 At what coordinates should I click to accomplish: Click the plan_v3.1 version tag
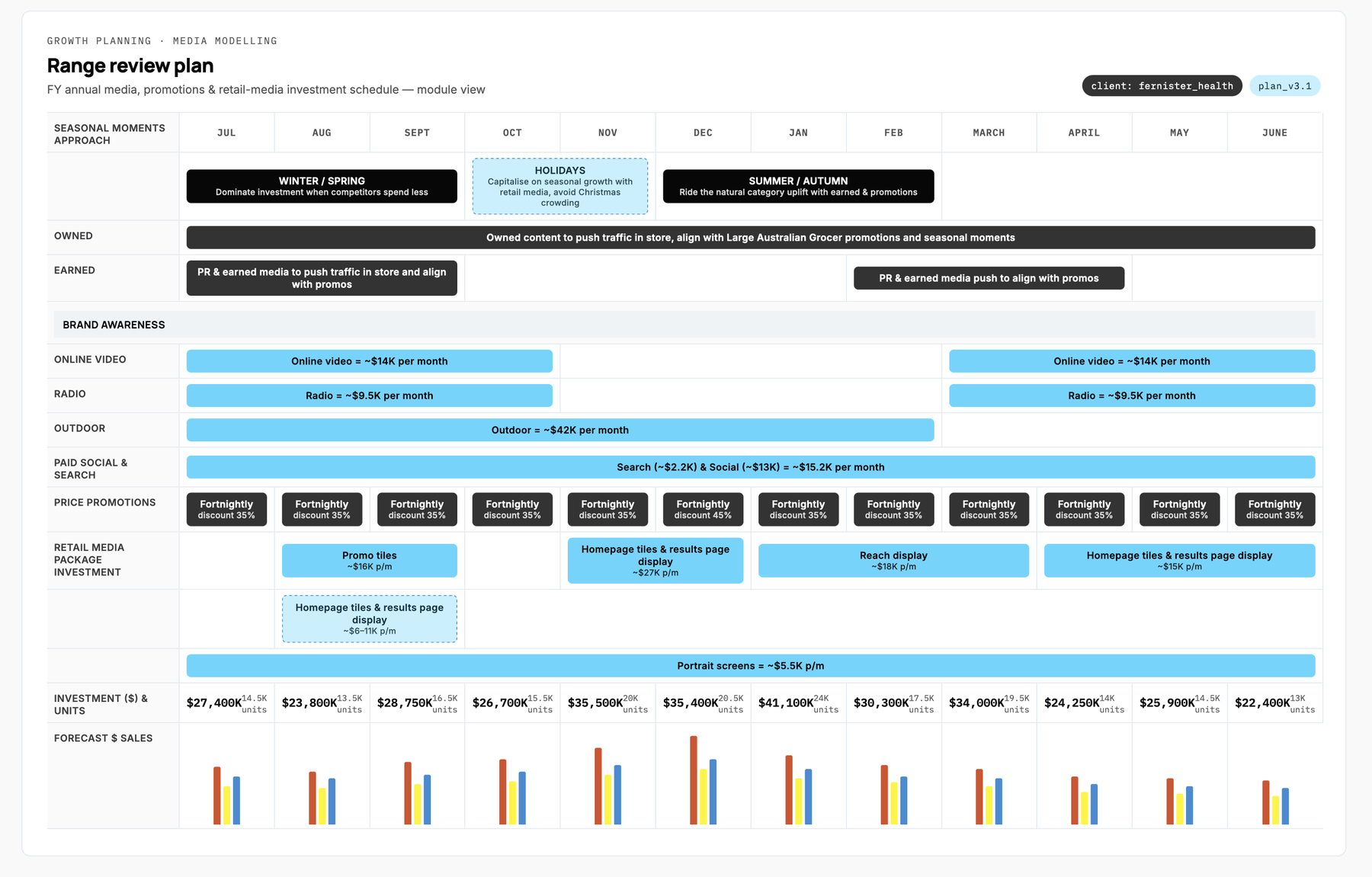[x=1284, y=86]
